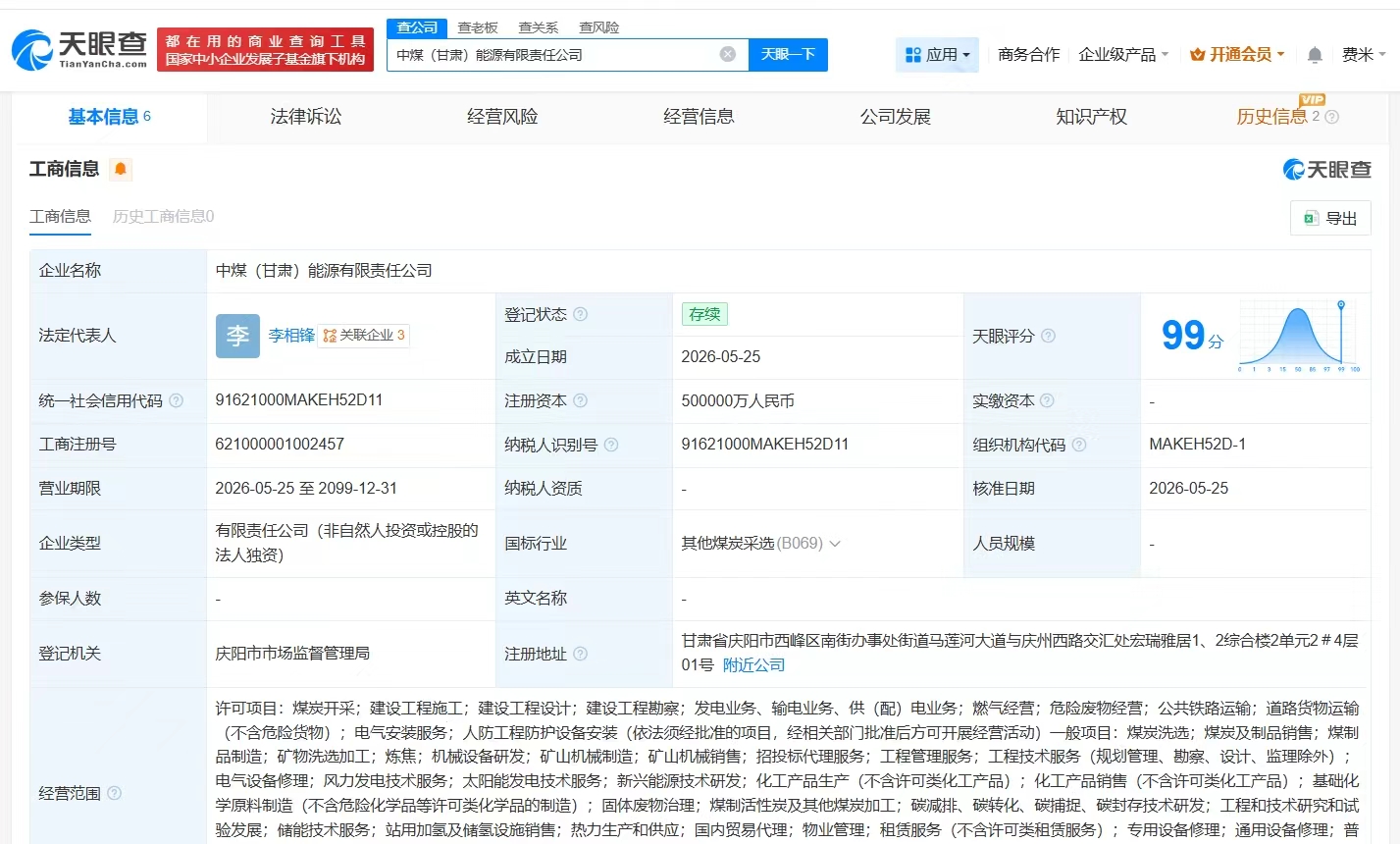Viewport: 1400px width, 844px height.
Task: Open the 费米 user account dropdown
Action: pyautogui.click(x=1364, y=55)
